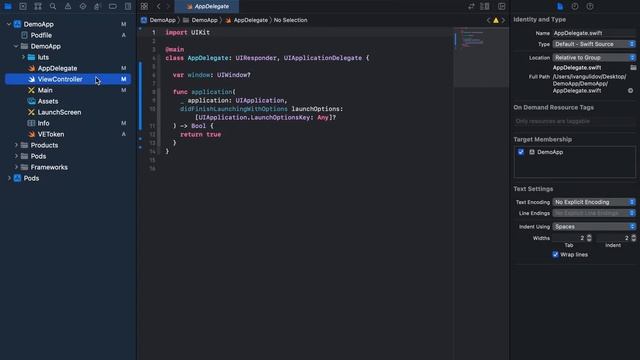Open the Breakpoint navigator icon
The image size is (640, 360).
pos(113,7)
